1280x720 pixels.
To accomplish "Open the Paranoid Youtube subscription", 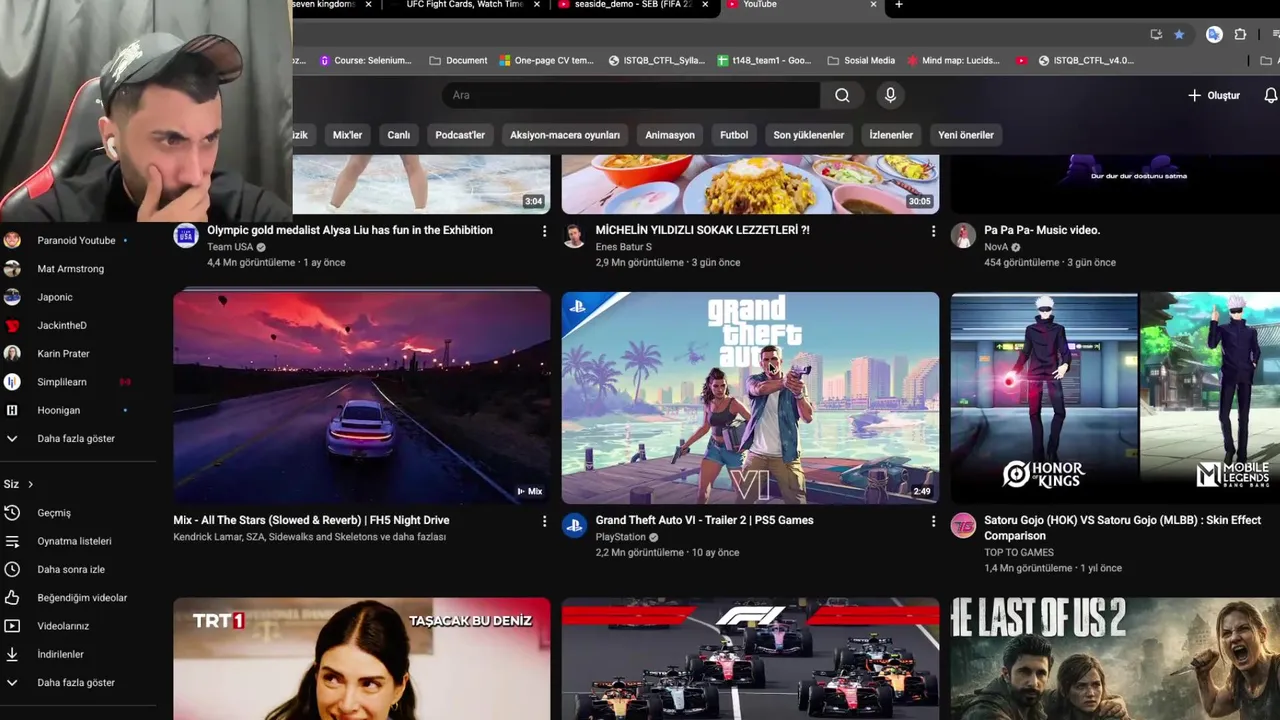I will [76, 240].
